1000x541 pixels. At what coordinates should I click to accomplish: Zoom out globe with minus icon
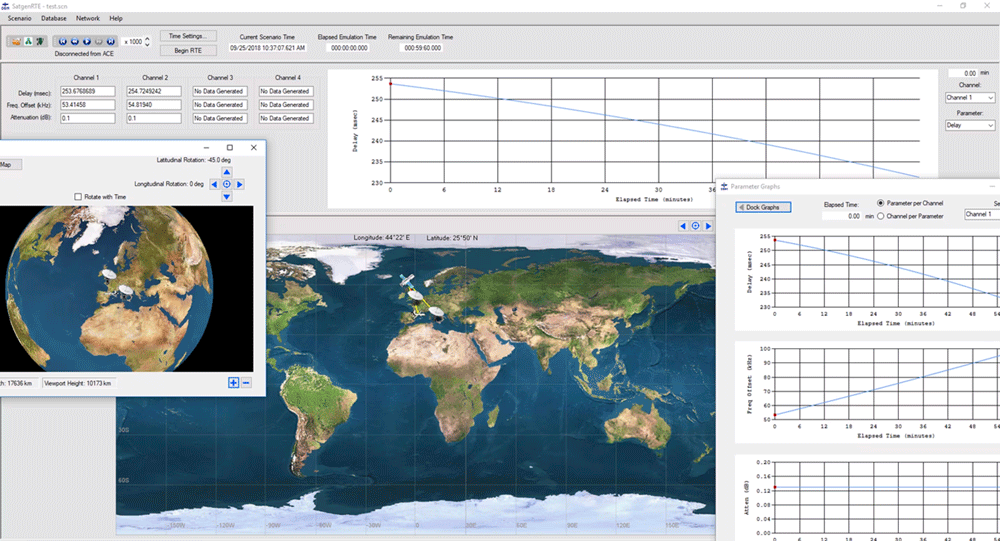[x=246, y=383]
